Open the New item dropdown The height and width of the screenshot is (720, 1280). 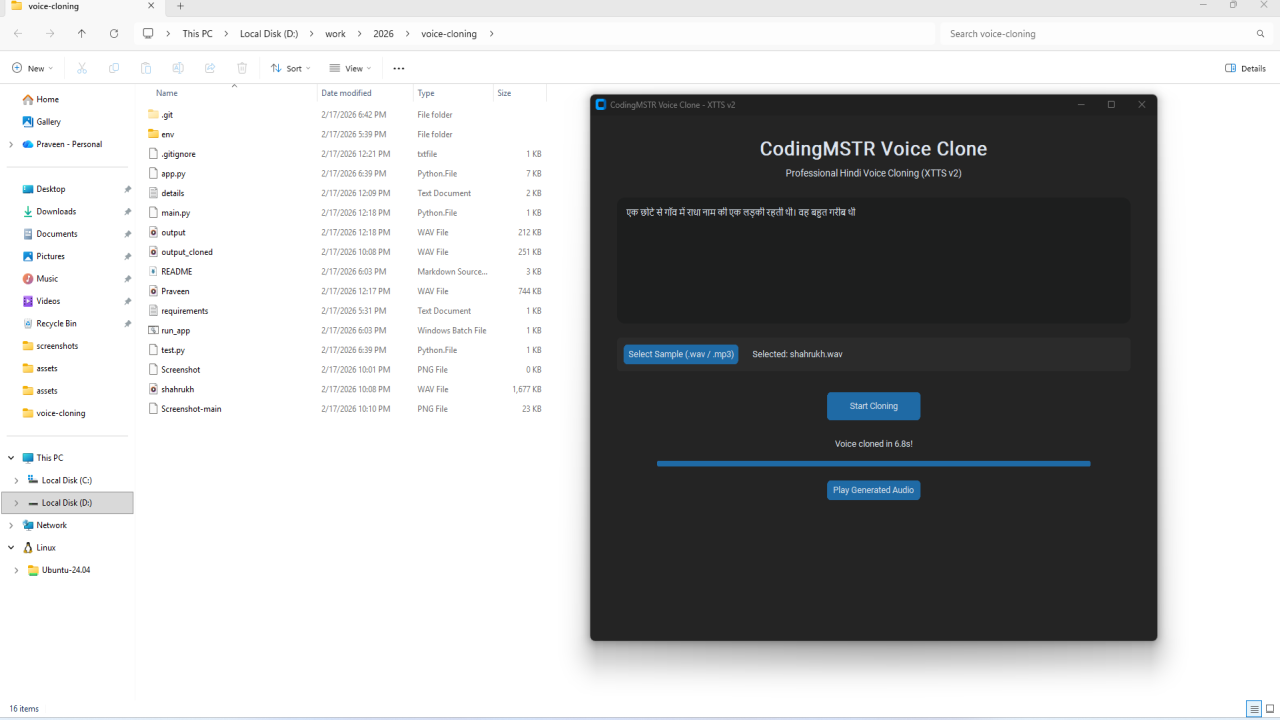33,68
